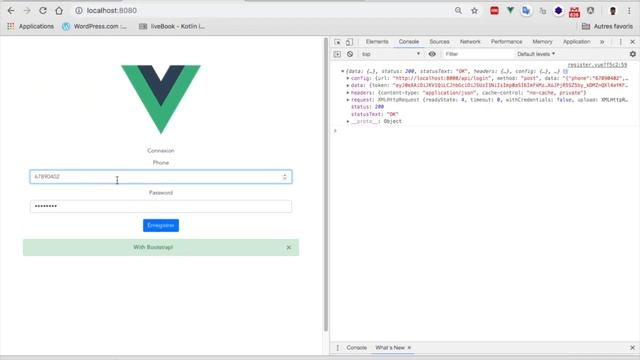Viewport: 640px width, 360px height.
Task: Open the liveBook Kotlin bookmark
Action: [172, 26]
